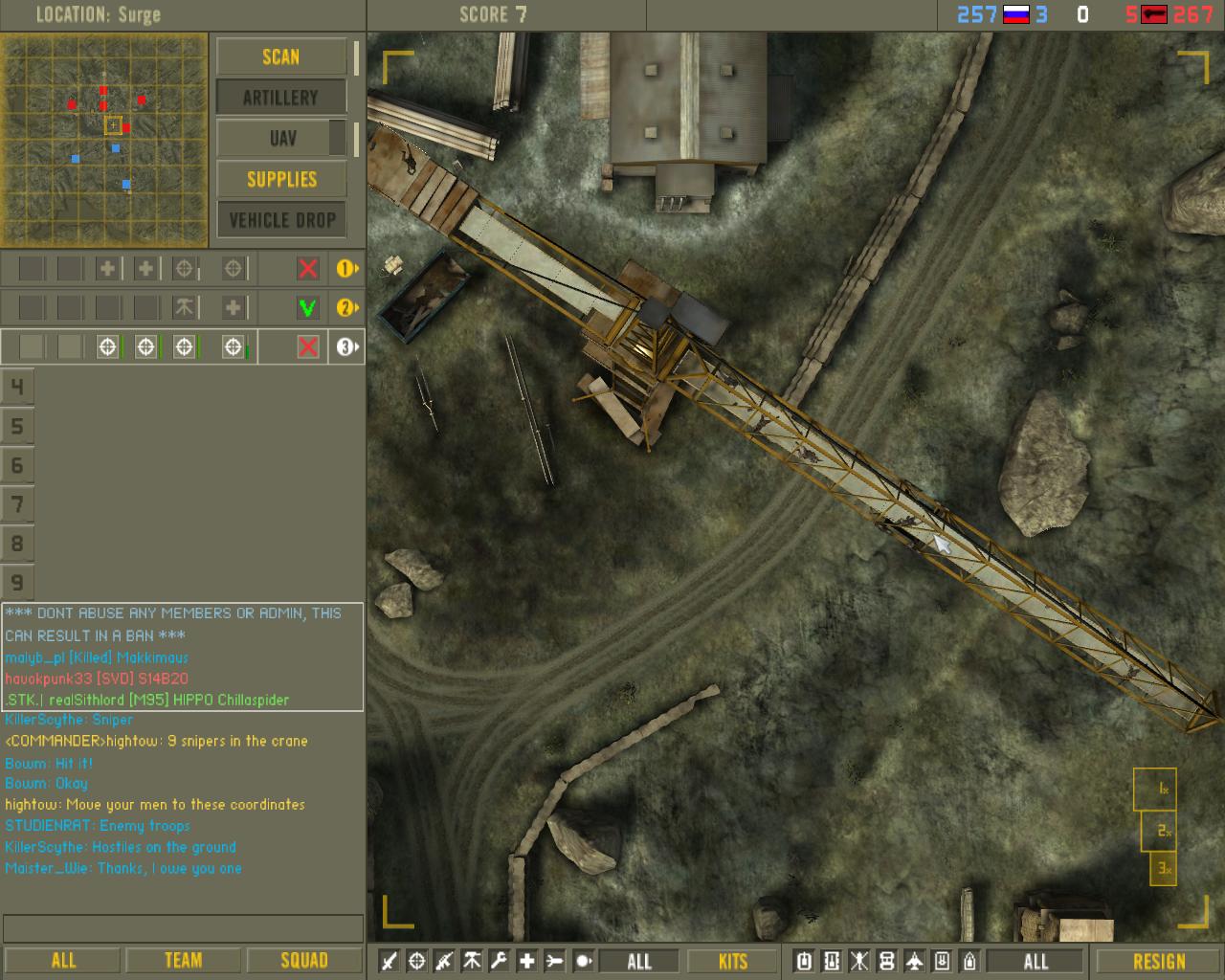Click red X order status of squad 3
1225x980 pixels.
pos(307,346)
